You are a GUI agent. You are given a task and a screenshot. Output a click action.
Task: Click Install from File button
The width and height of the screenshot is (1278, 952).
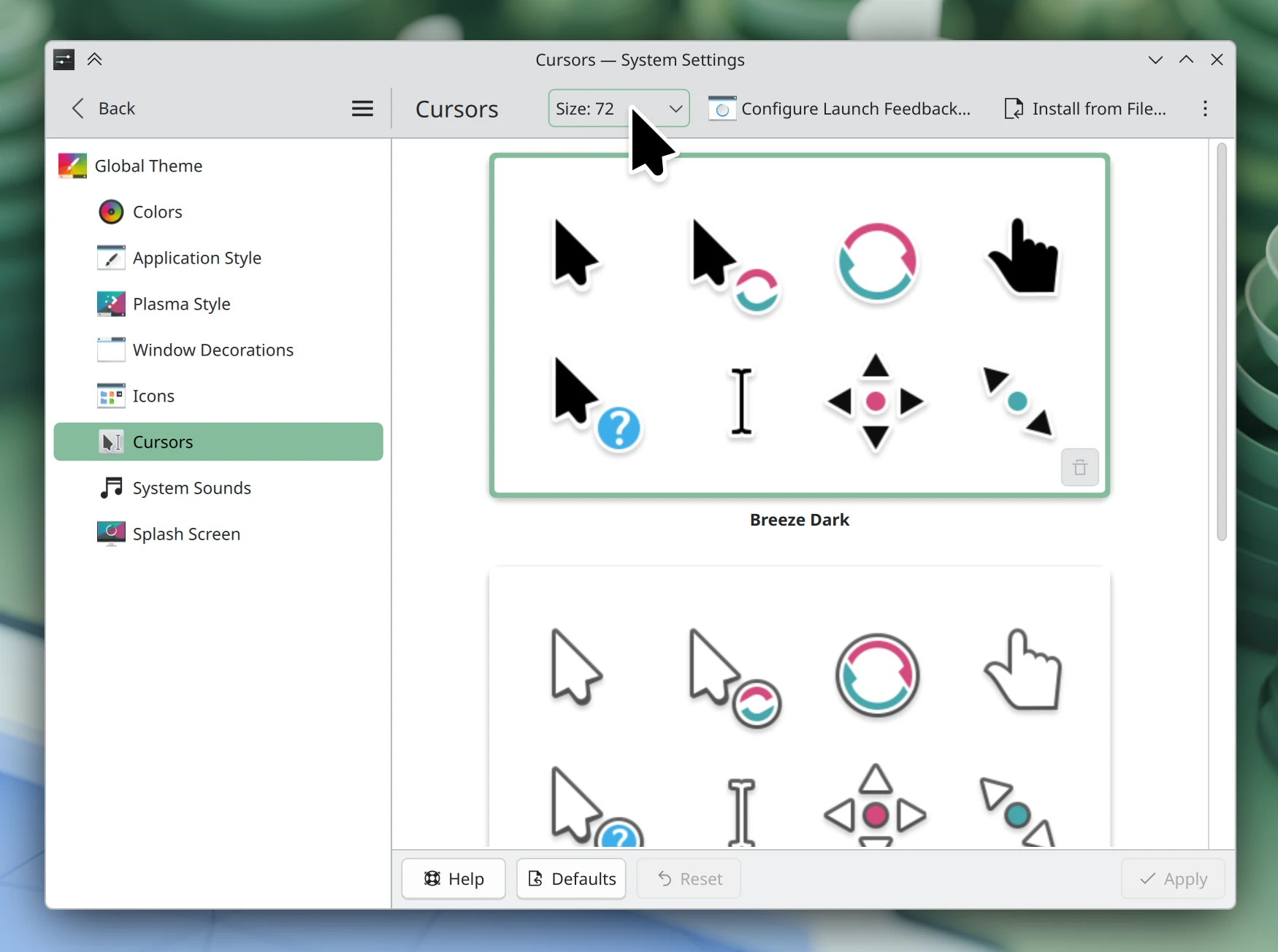pyautogui.click(x=1085, y=109)
